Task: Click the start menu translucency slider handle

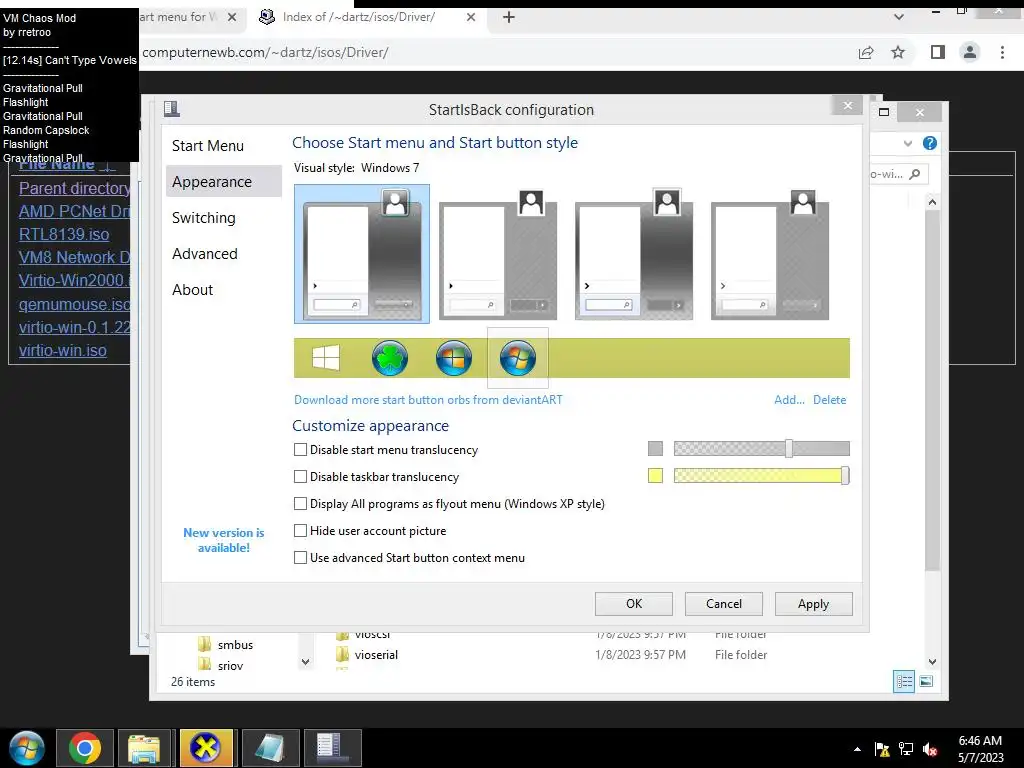Action: 789,449
